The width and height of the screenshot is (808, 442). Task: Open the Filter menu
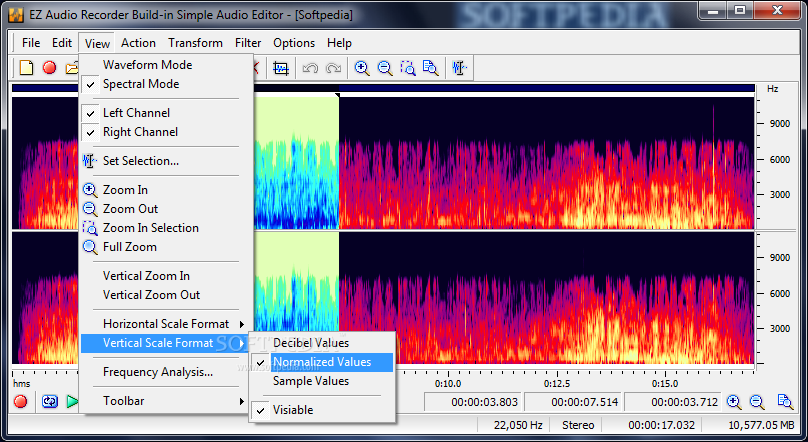(x=248, y=43)
